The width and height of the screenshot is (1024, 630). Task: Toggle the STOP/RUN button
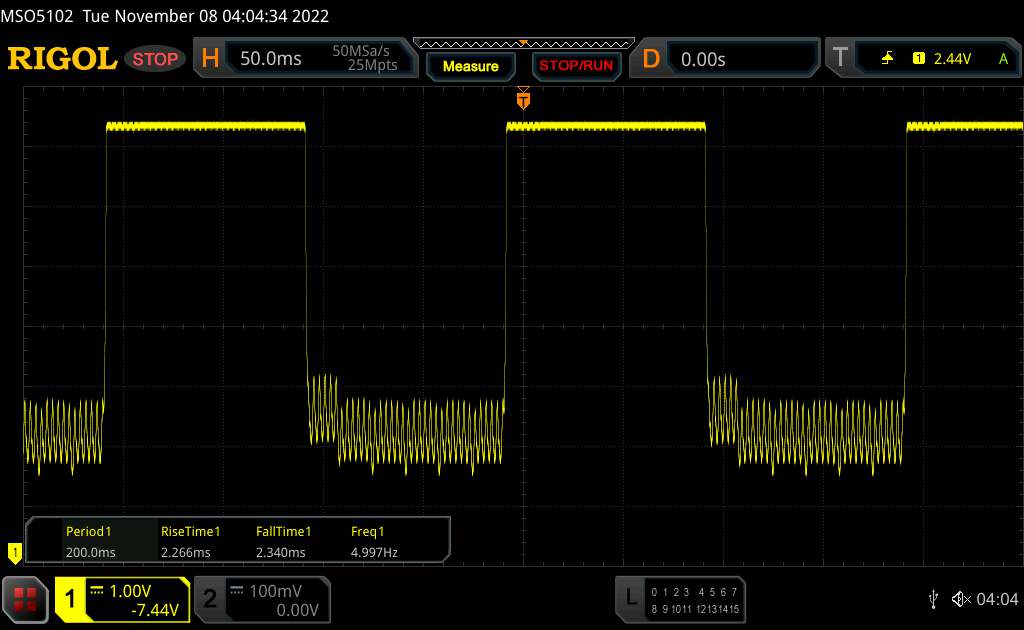pyautogui.click(x=576, y=66)
